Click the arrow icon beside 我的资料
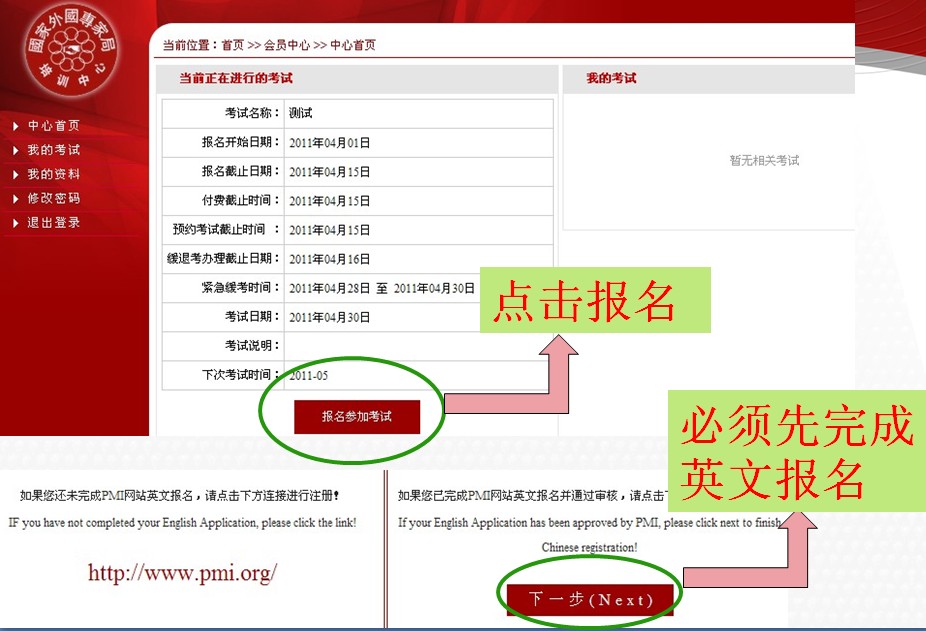926x631 pixels. coord(18,175)
